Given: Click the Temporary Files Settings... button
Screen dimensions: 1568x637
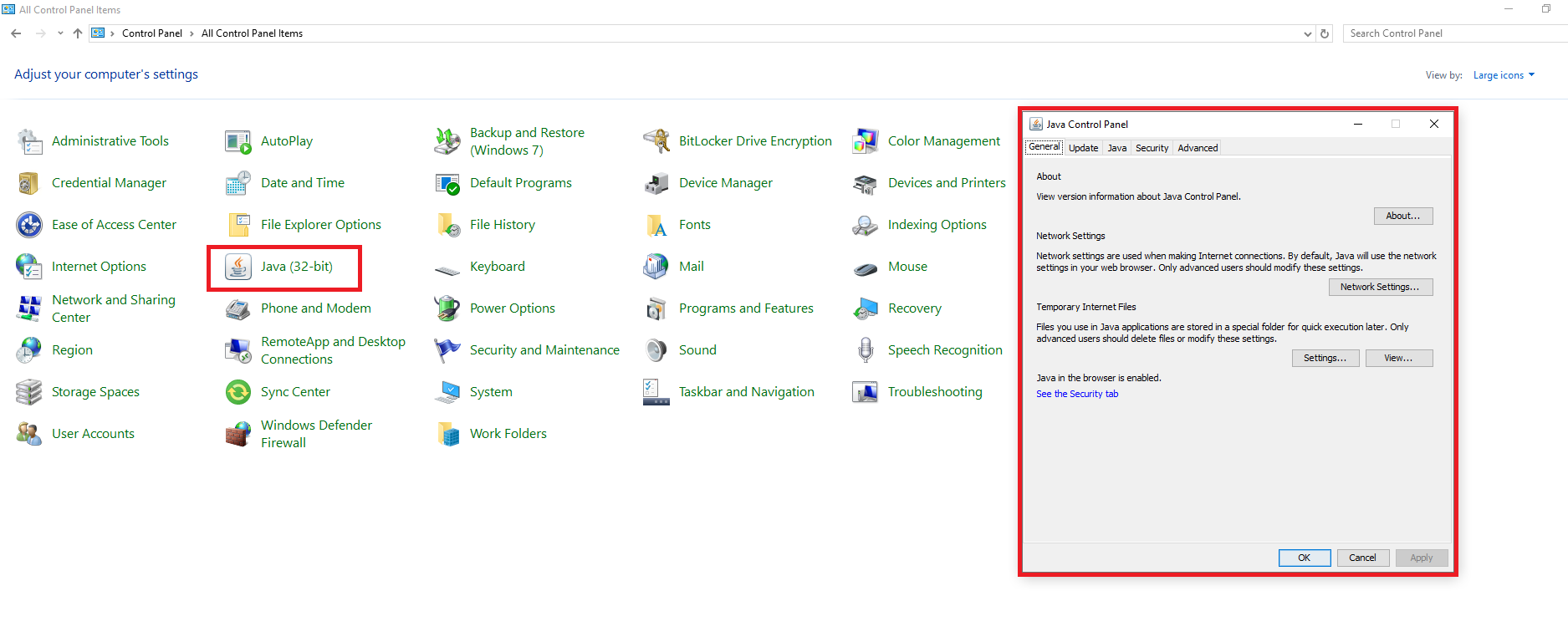Looking at the screenshot, I should tap(1325, 358).
